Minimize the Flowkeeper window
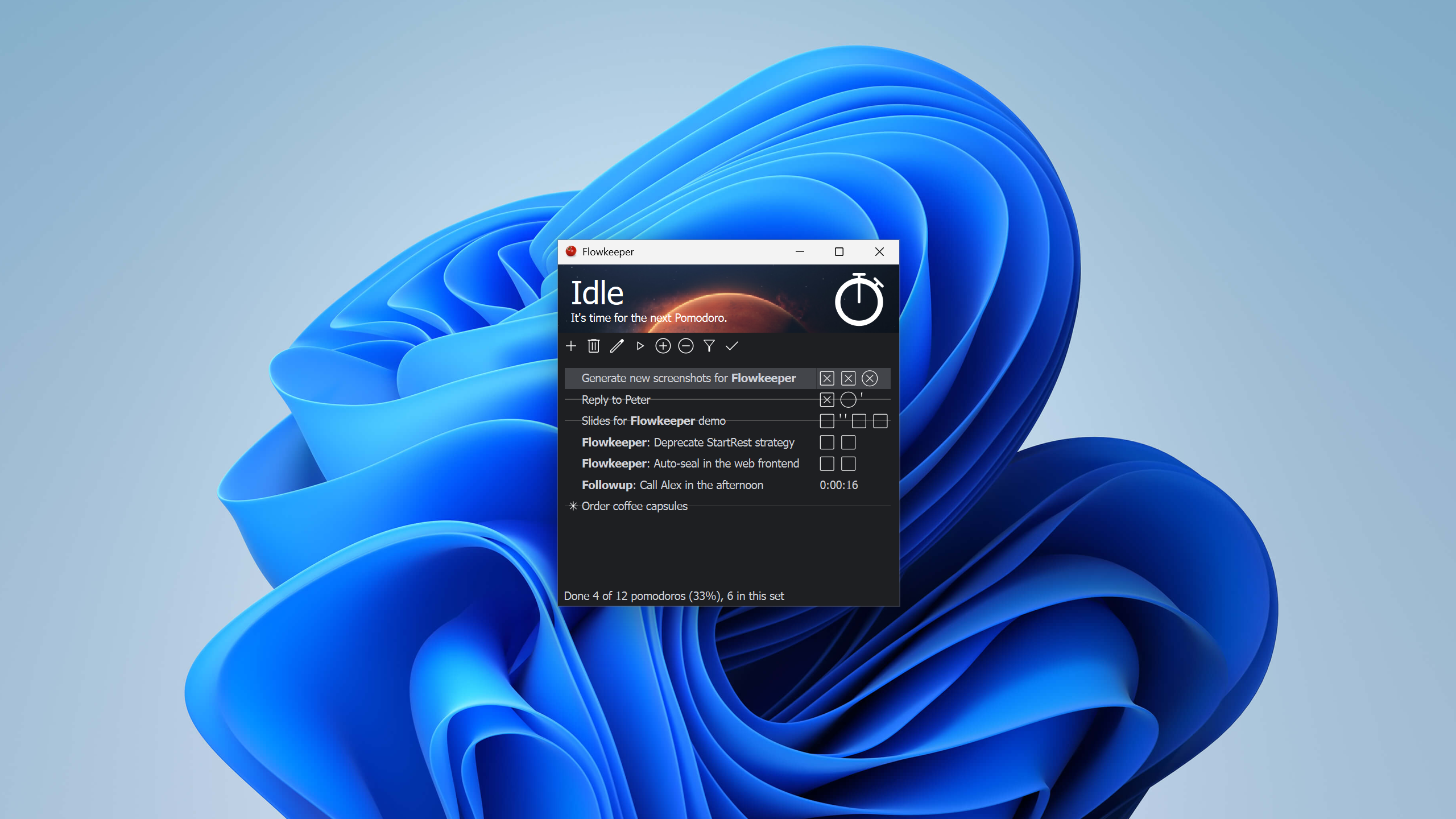Viewport: 1456px width, 819px height. (800, 251)
